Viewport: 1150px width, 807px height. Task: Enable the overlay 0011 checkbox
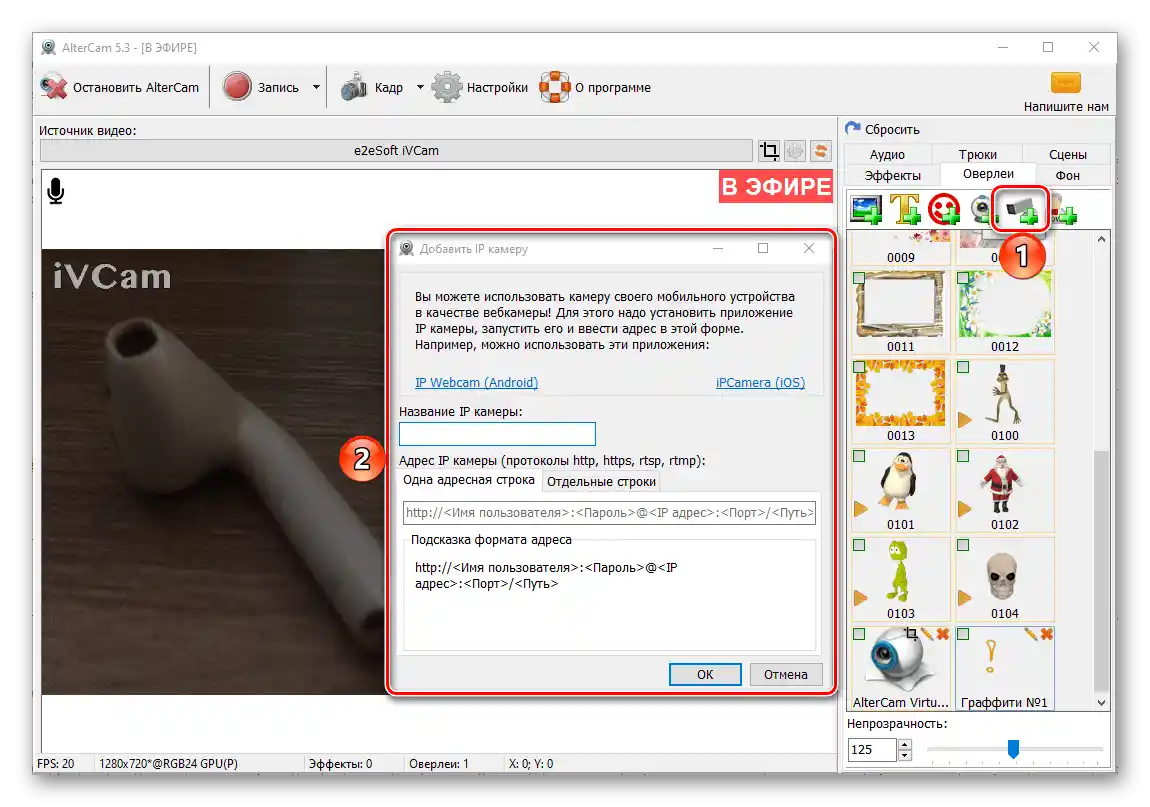[x=860, y=278]
